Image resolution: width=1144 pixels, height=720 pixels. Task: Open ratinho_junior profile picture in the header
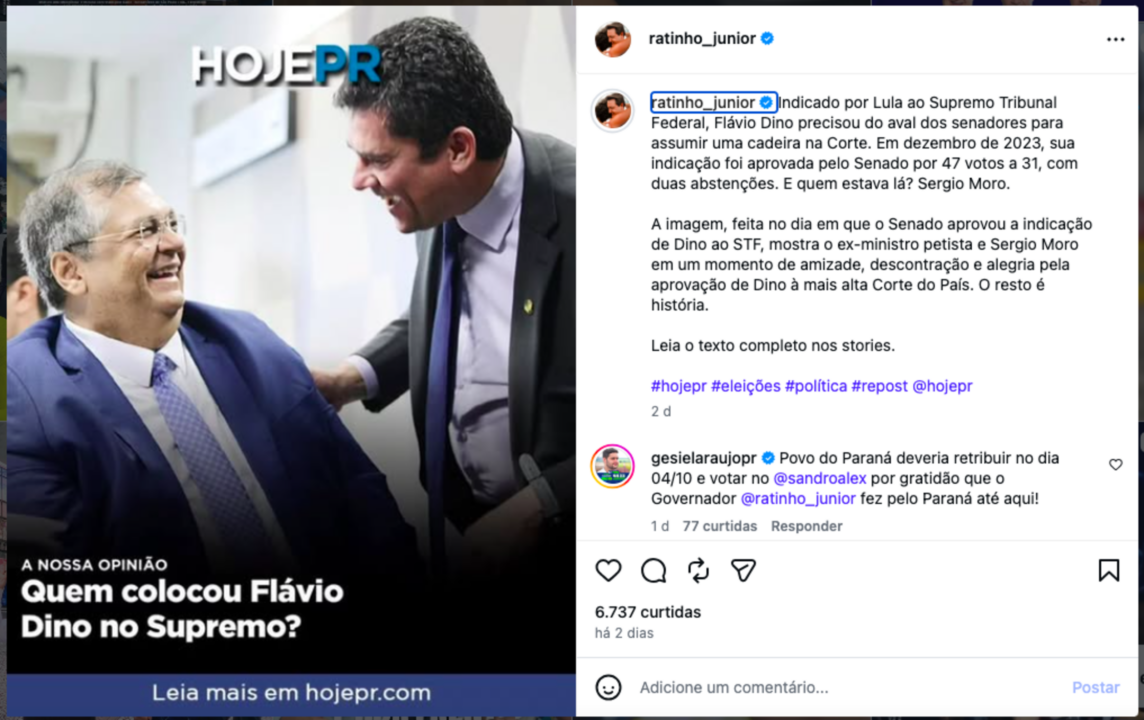(x=613, y=39)
